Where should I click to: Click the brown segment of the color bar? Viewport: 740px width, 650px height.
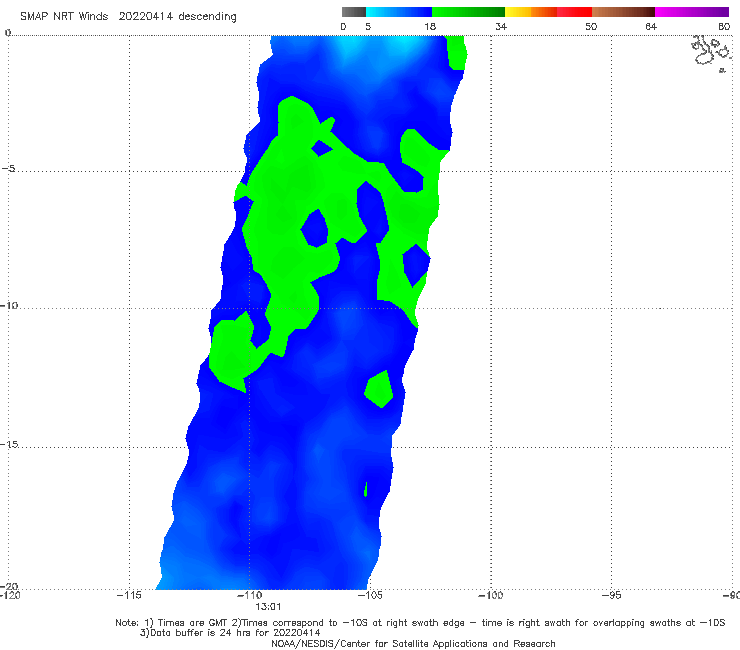[x=623, y=12]
